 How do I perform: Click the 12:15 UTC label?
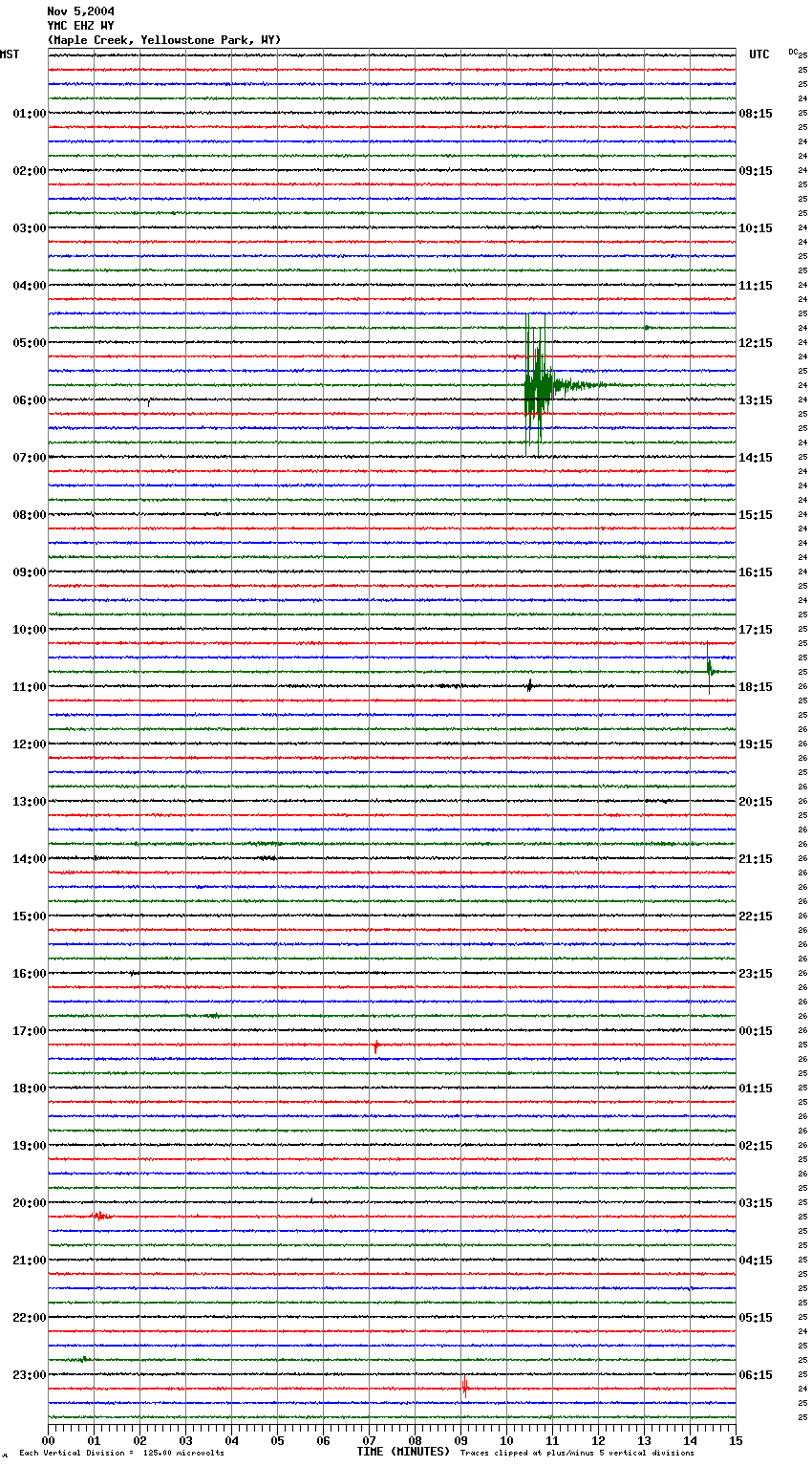point(756,343)
